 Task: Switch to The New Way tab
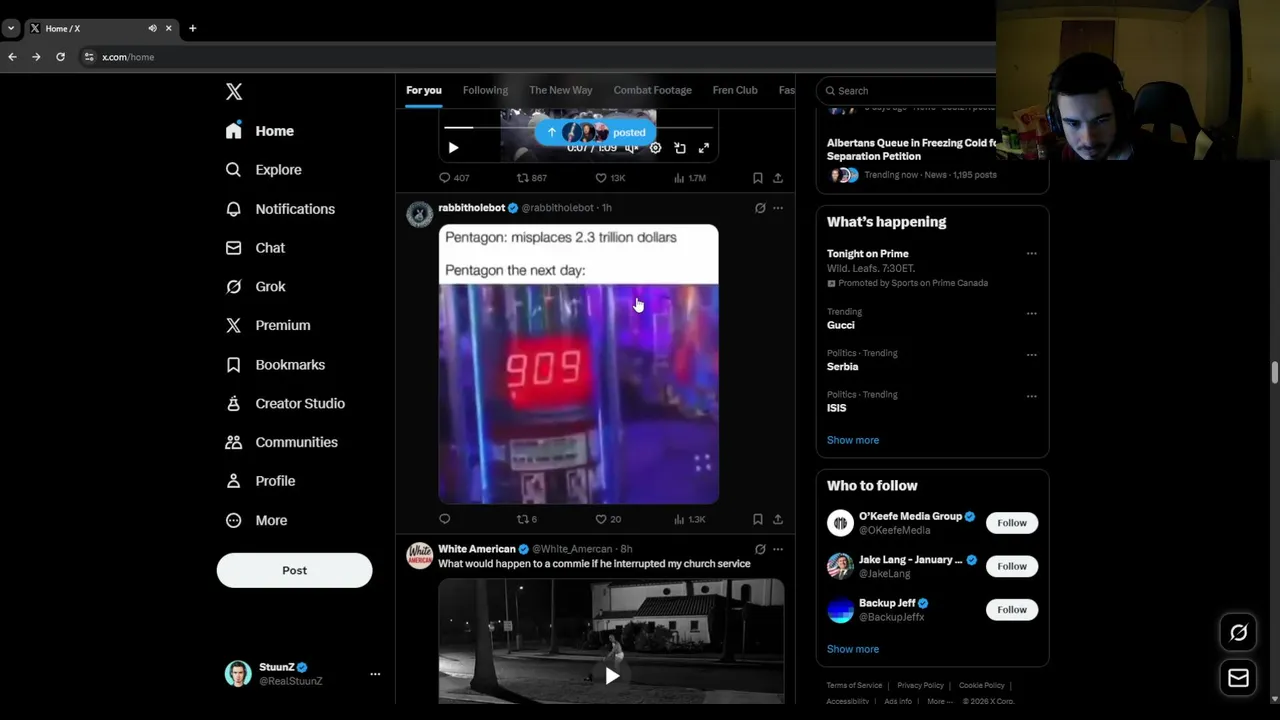pos(561,90)
